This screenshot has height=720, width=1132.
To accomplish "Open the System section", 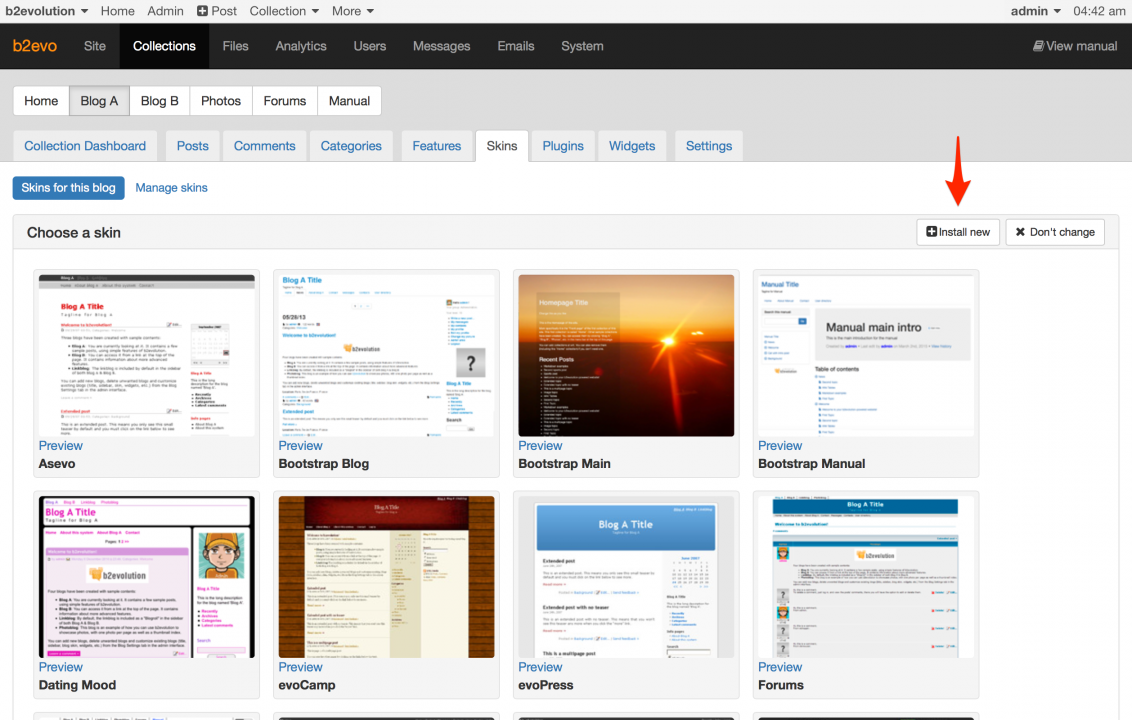I will pos(582,46).
